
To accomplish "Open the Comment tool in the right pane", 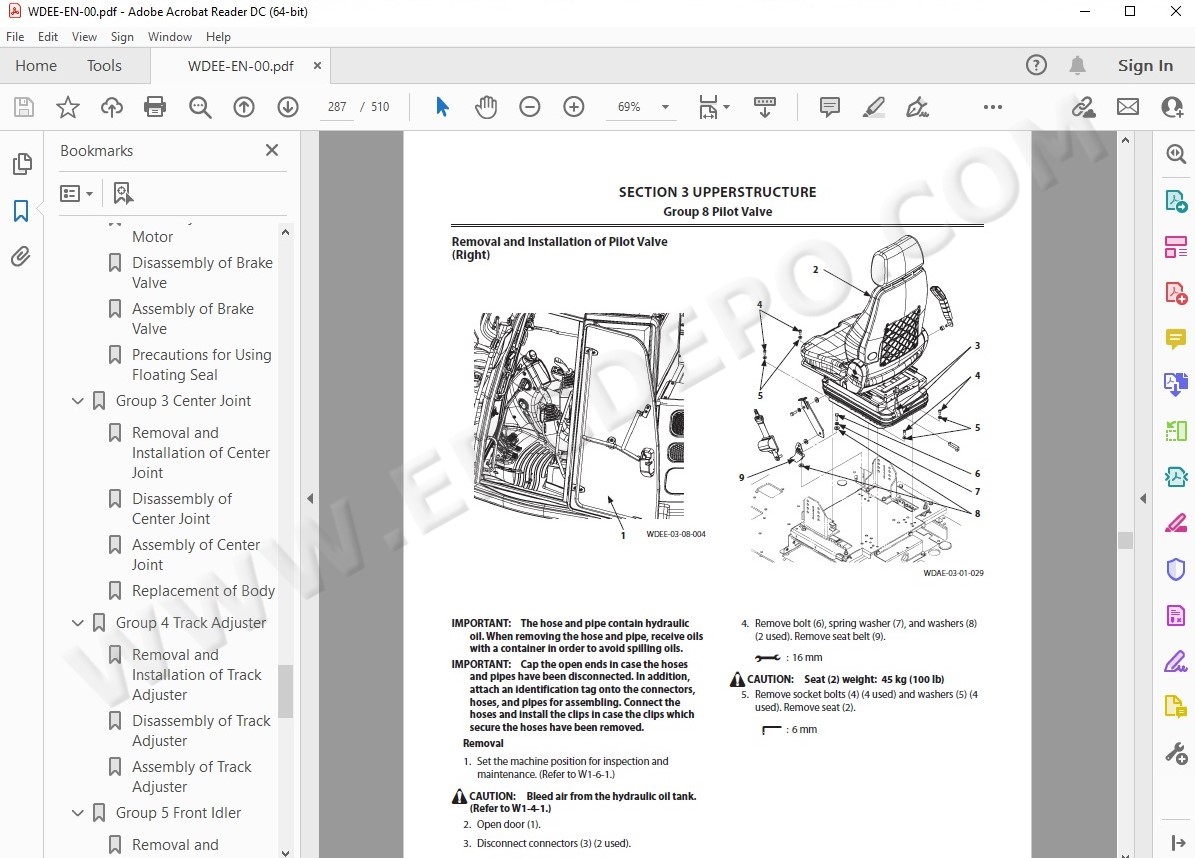I will coord(1176,338).
